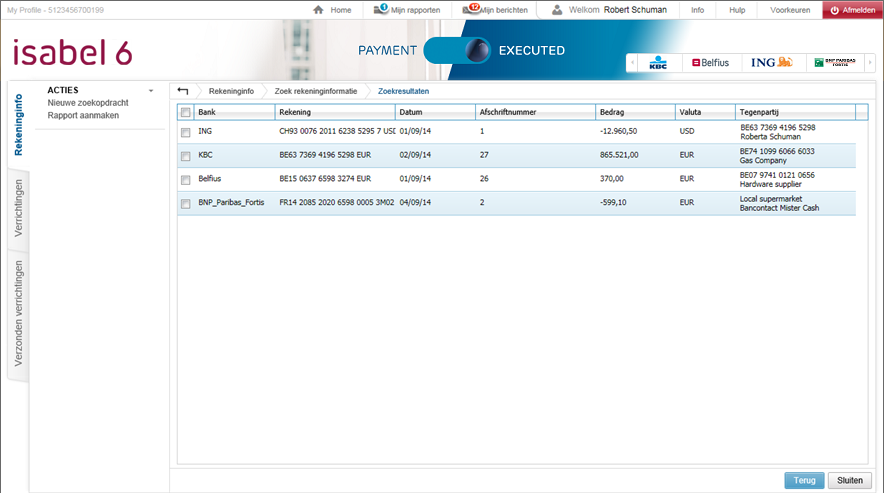The image size is (884, 493).
Task: Click the BNP Paribas Fortis logo
Action: coord(834,63)
